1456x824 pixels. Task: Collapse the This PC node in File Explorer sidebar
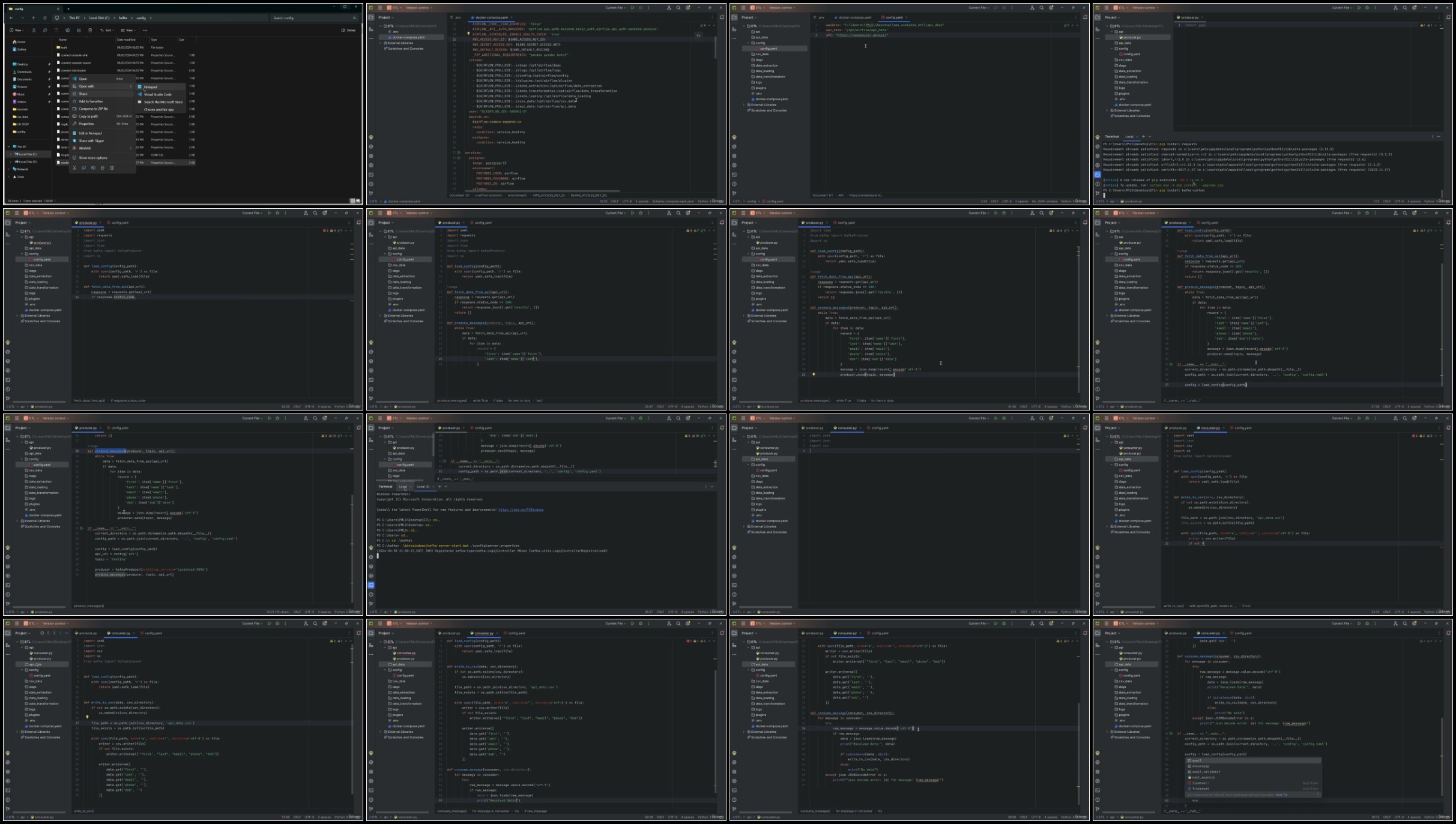[8, 147]
